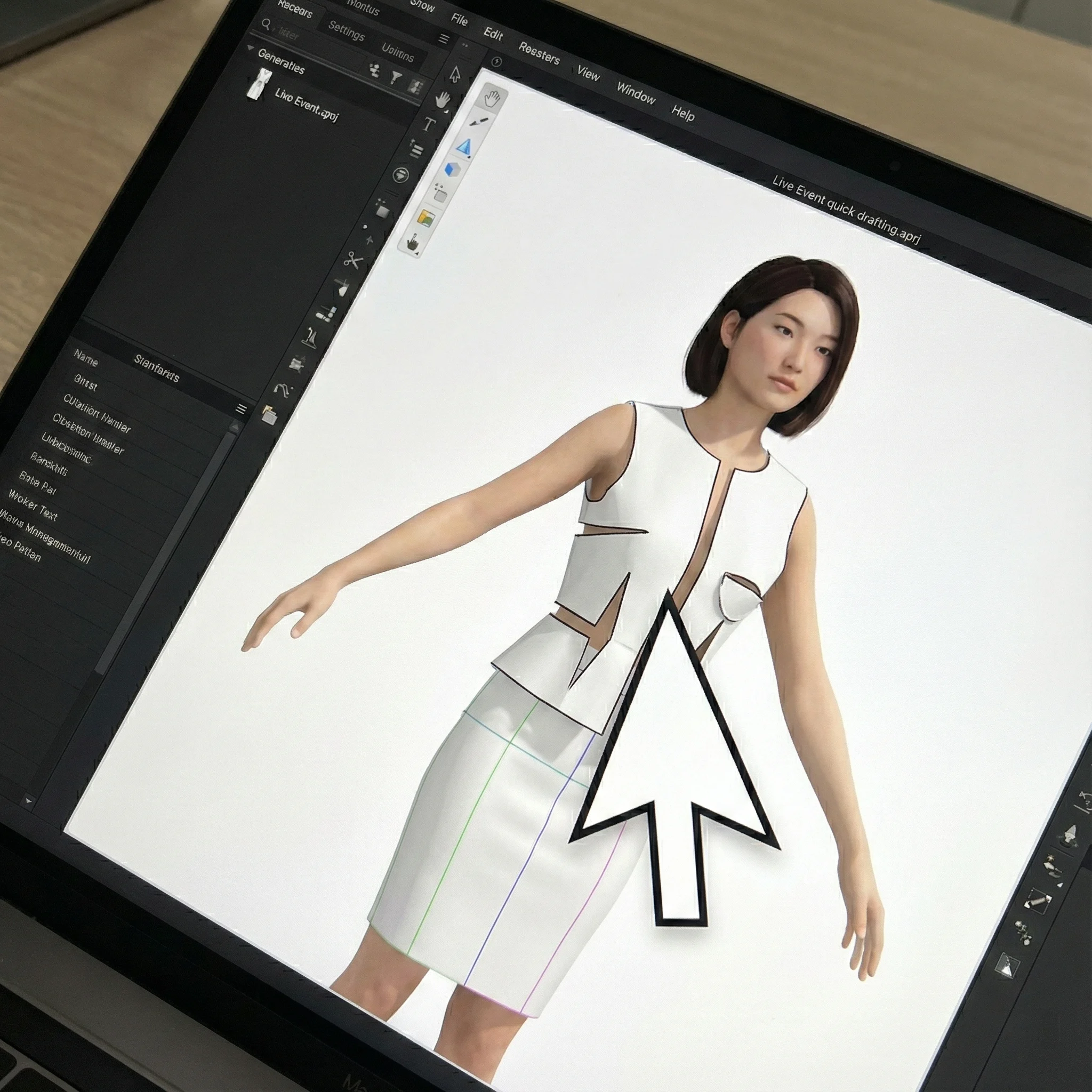
Task: Toggle the highlighted hand pan tool
Action: coord(492,100)
